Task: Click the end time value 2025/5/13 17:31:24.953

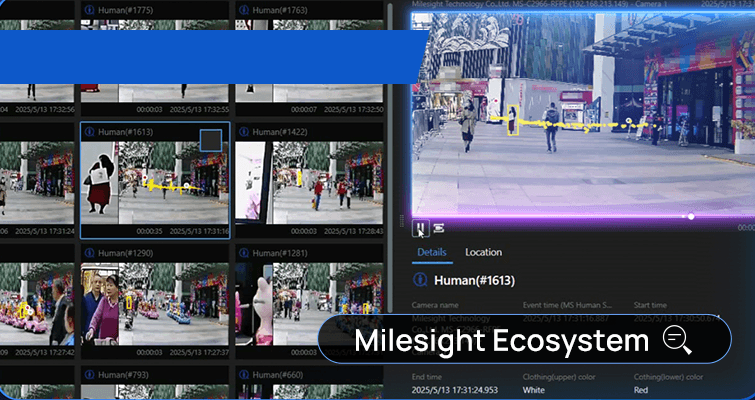Action: click(x=455, y=390)
